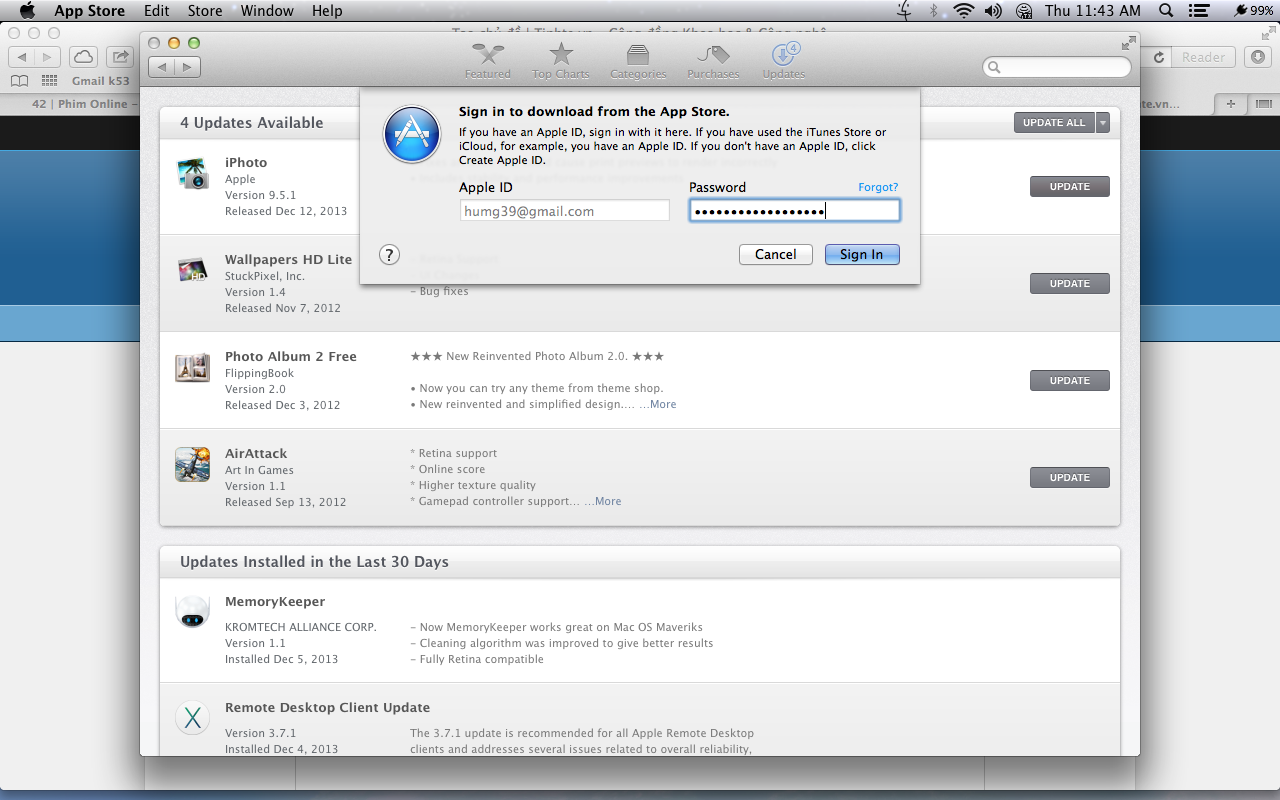Image resolution: width=1280 pixels, height=800 pixels.
Task: Update AirAttack
Action: click(1069, 478)
